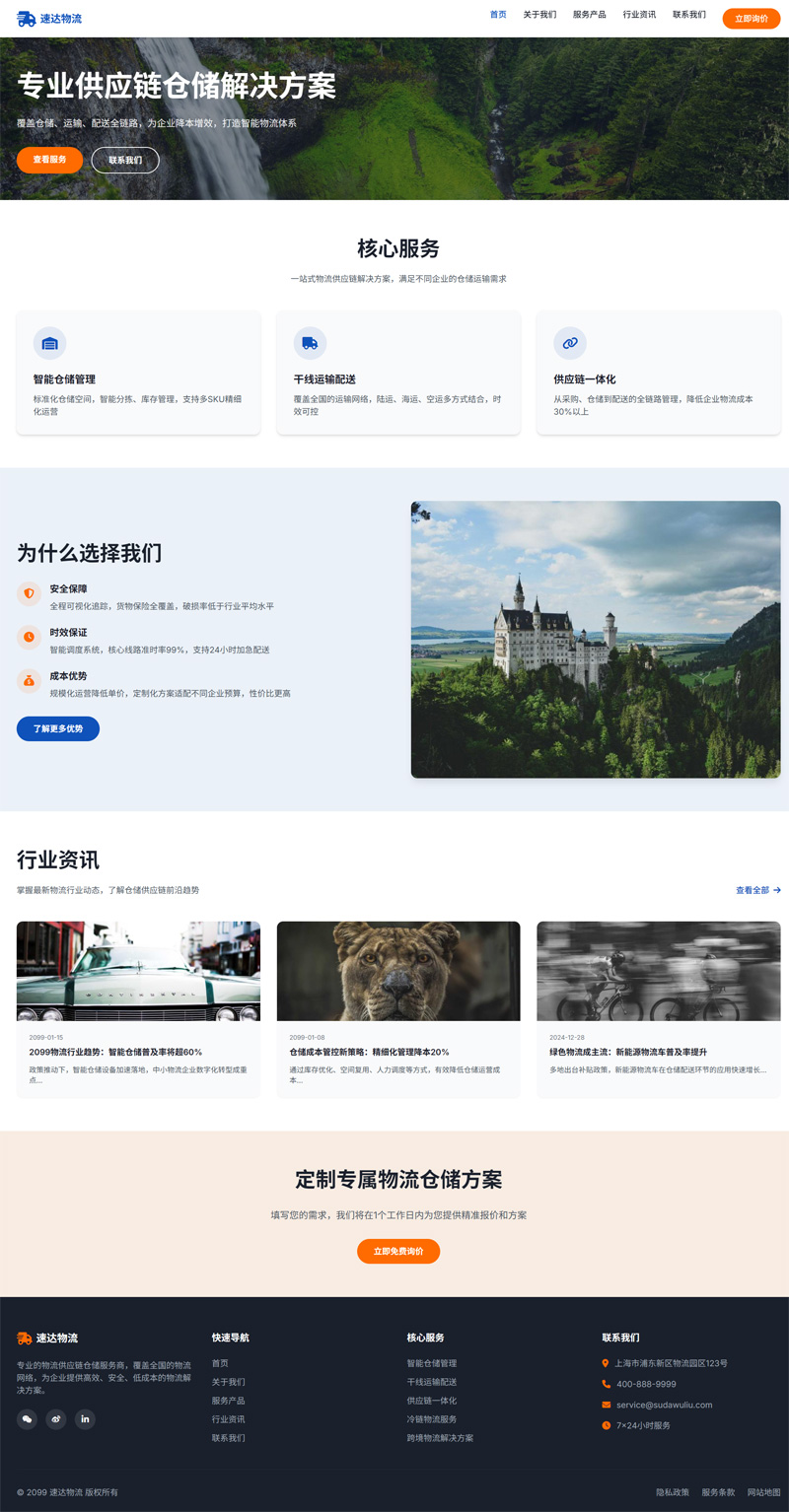Click the envelope icon beside service@sudawuliu.com
This screenshot has height=1512, width=789.
click(606, 1405)
